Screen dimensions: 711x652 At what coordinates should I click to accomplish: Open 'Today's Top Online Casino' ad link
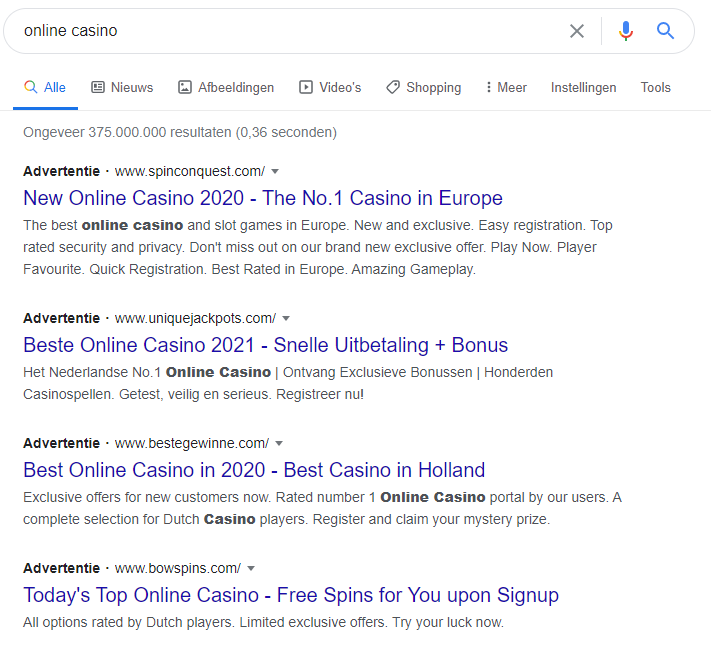[x=291, y=596]
